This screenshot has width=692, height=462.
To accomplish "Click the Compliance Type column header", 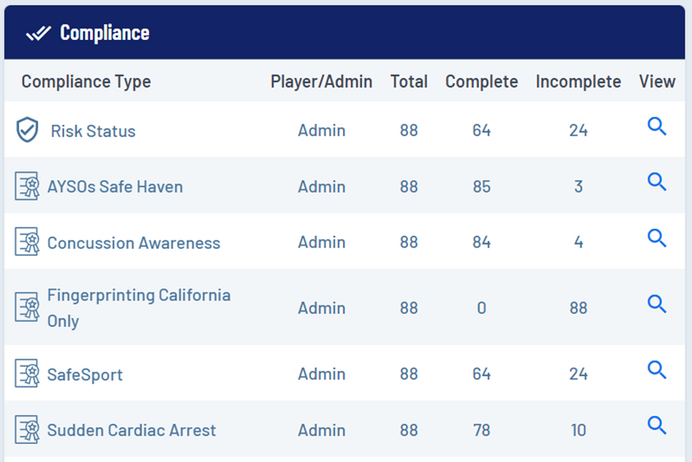I will 86,82.
